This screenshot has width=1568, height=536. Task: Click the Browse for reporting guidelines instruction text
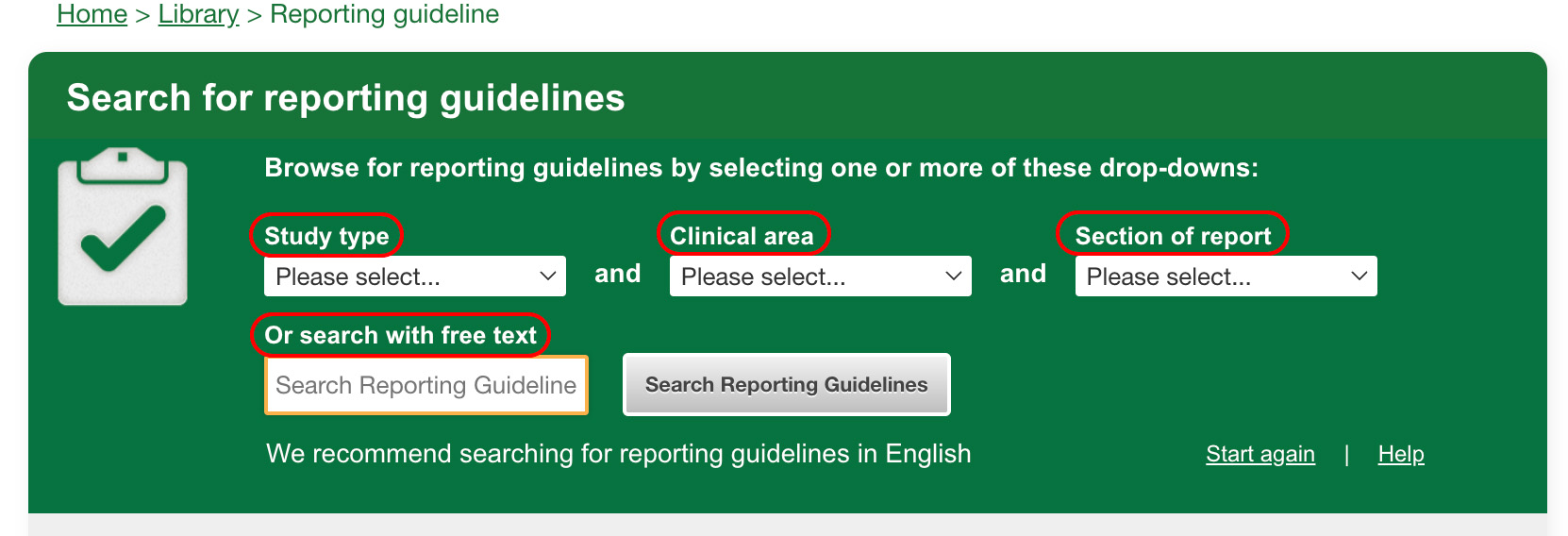[x=760, y=168]
